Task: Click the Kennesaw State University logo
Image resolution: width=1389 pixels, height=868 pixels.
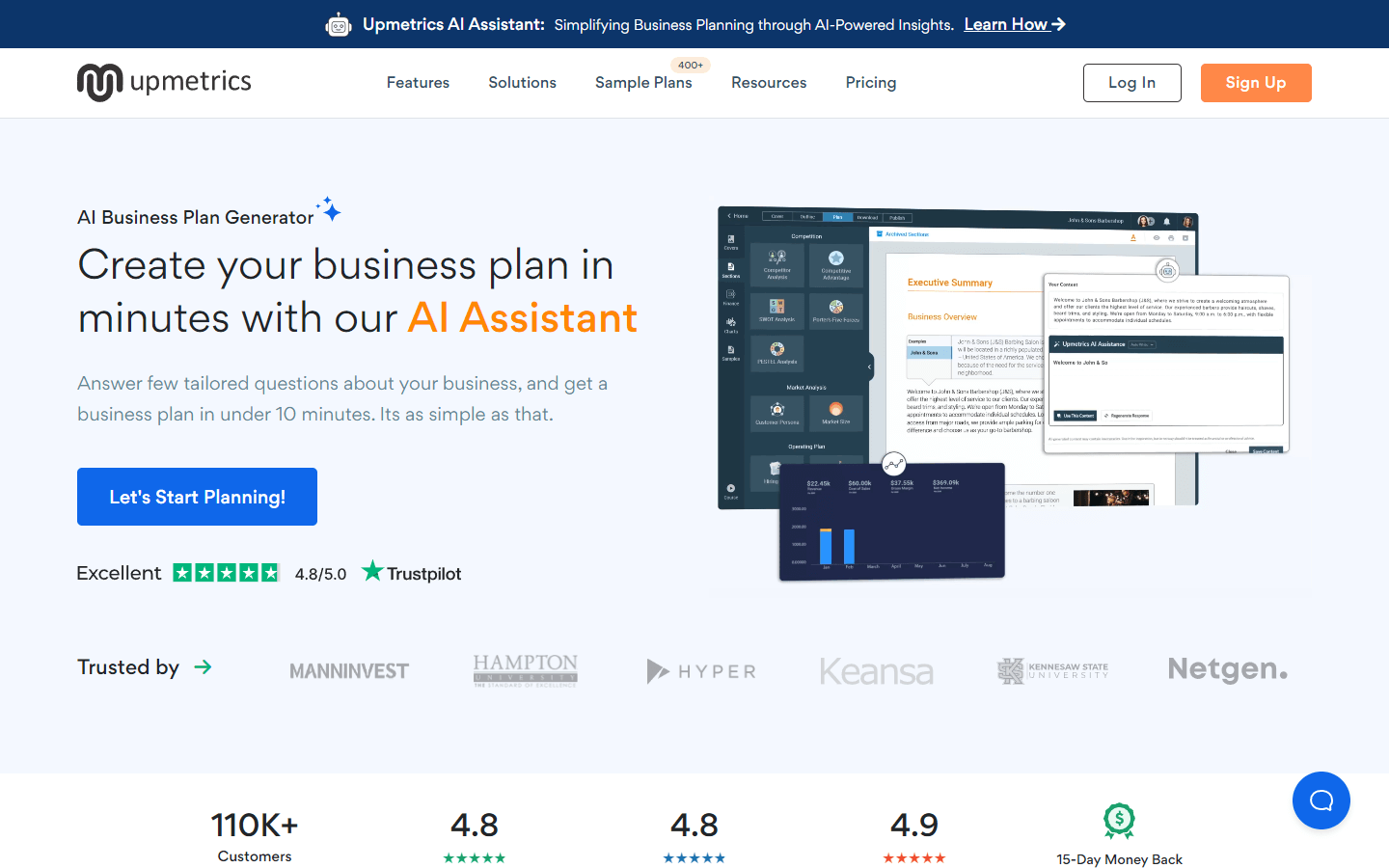Action: point(1052,670)
